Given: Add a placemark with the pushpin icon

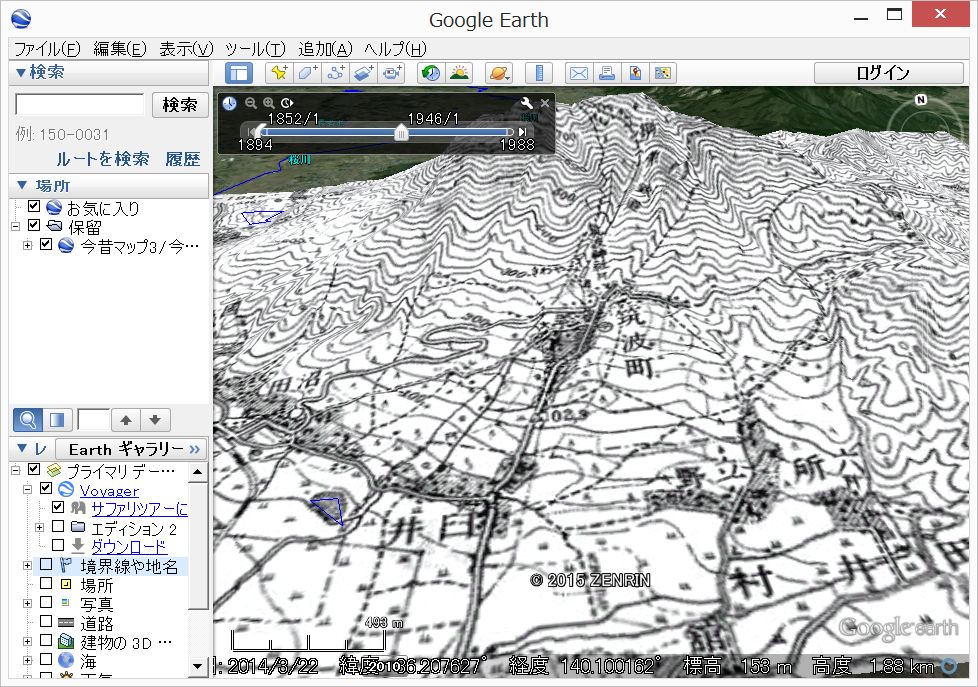Looking at the screenshot, I should tap(279, 74).
